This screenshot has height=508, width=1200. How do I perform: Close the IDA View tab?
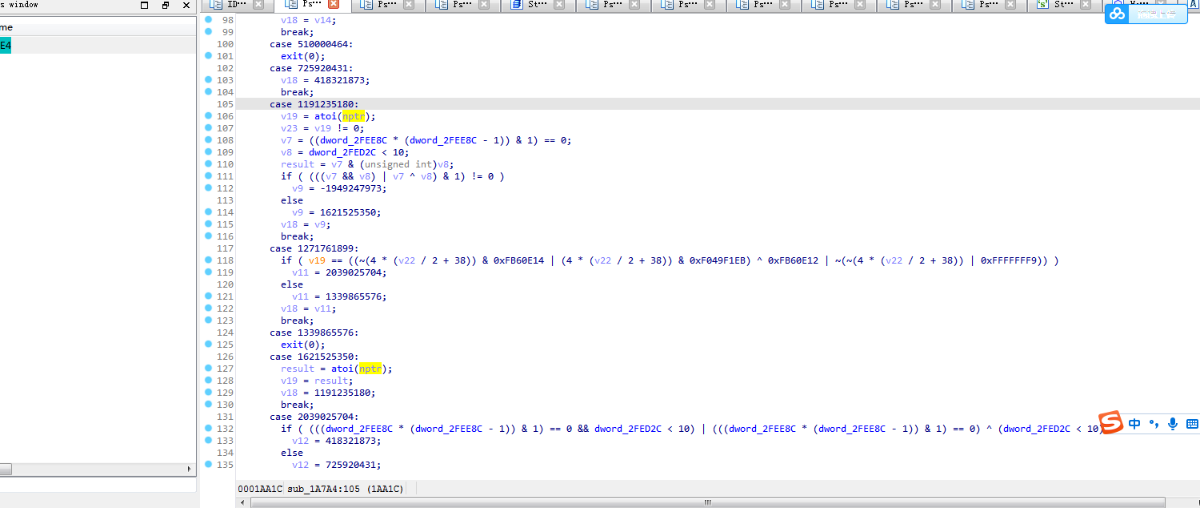pos(259,5)
